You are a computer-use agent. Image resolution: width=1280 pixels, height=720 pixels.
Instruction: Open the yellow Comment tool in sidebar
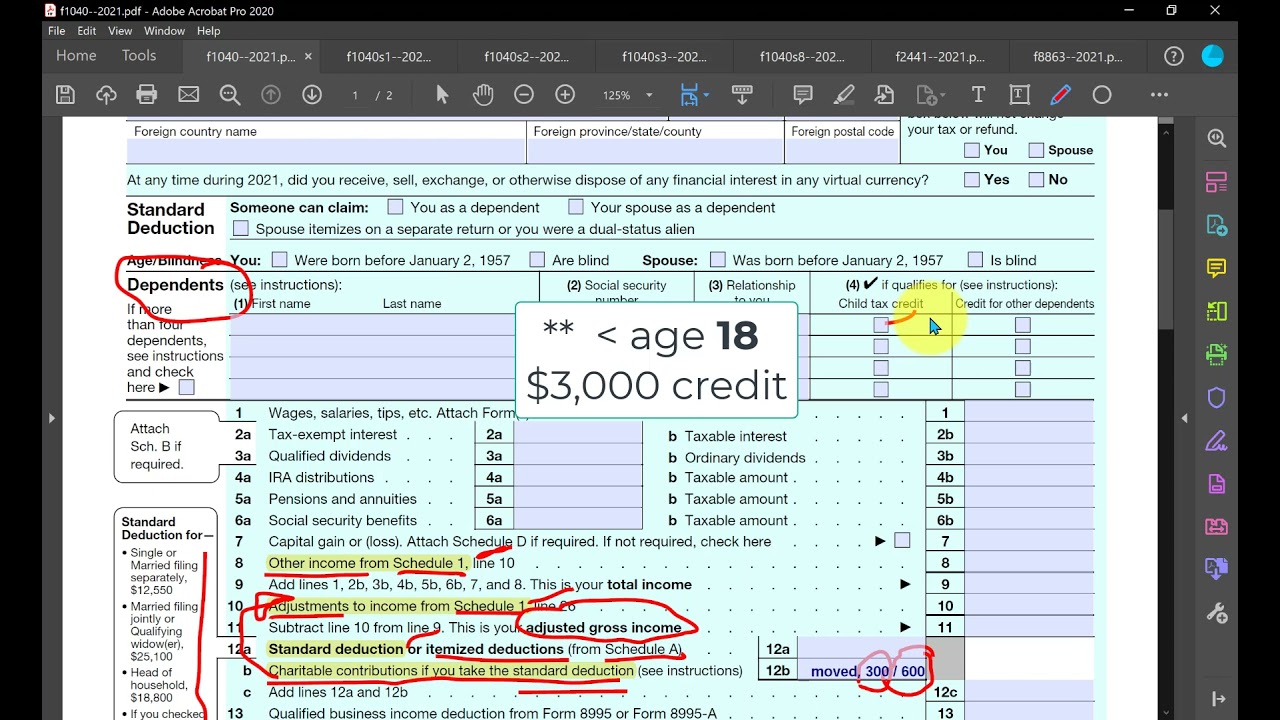pos(1217,269)
